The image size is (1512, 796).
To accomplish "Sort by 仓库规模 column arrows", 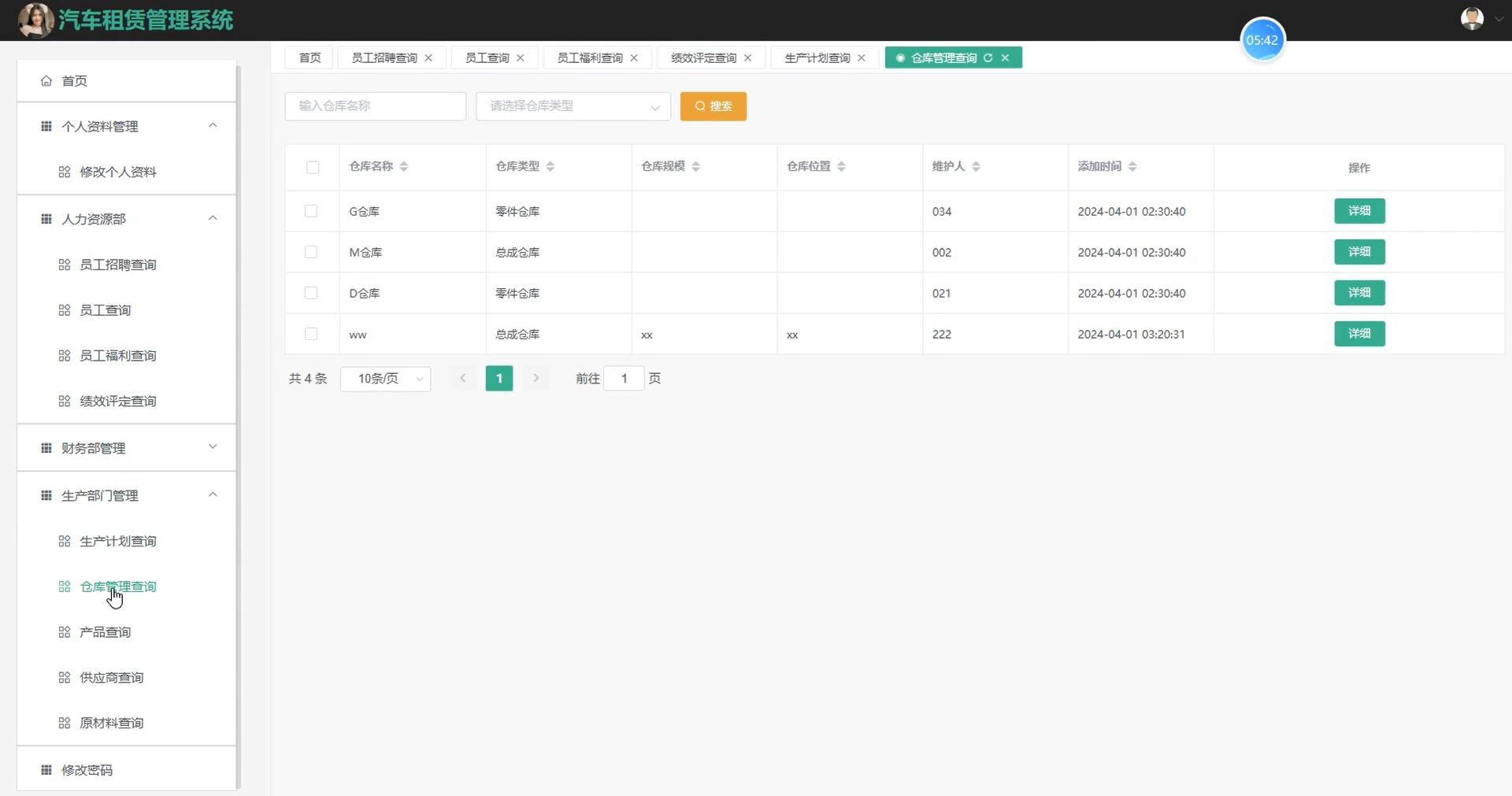I will 696,166.
